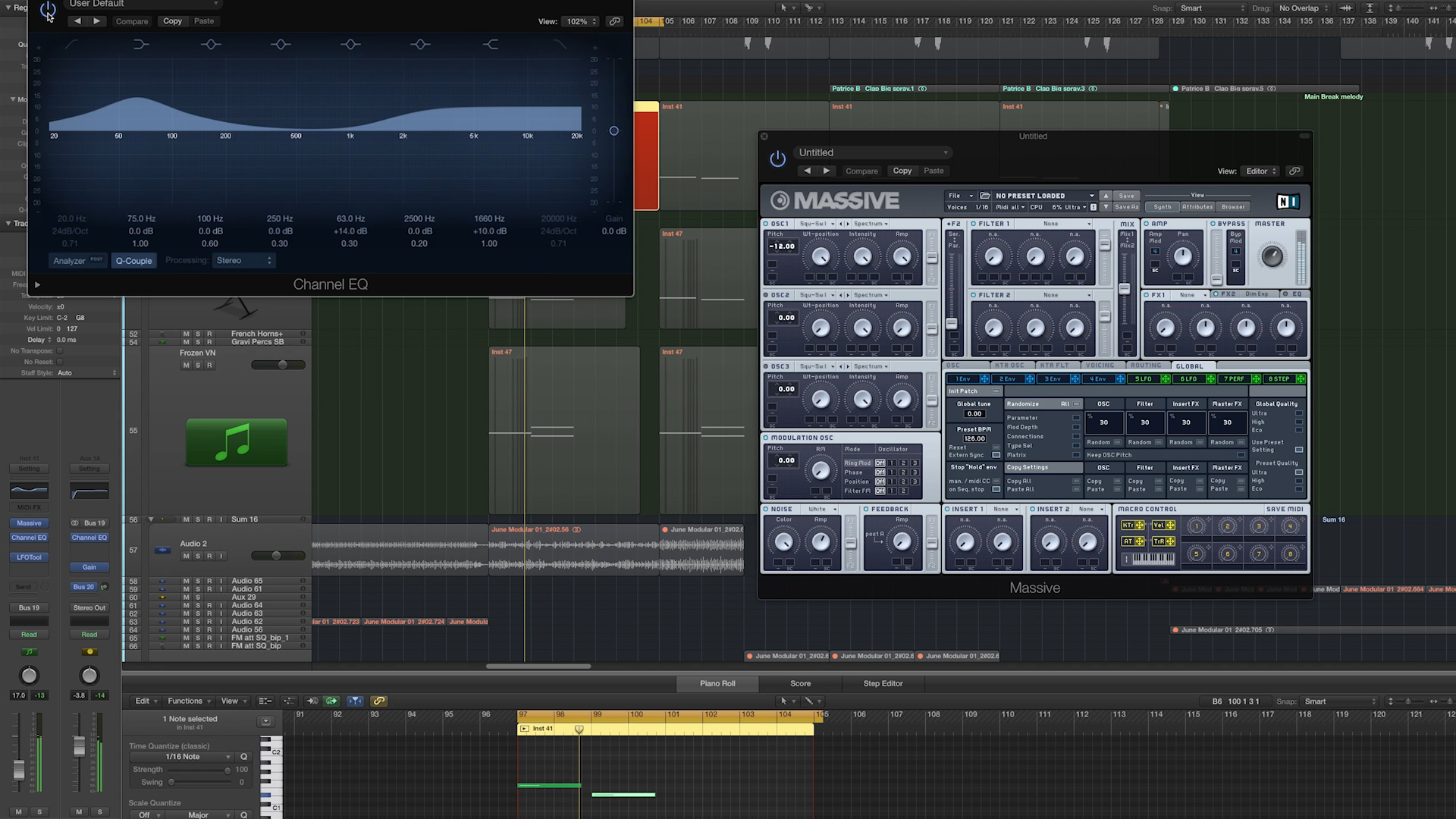
Task: Switch to Score tab
Action: [801, 684]
